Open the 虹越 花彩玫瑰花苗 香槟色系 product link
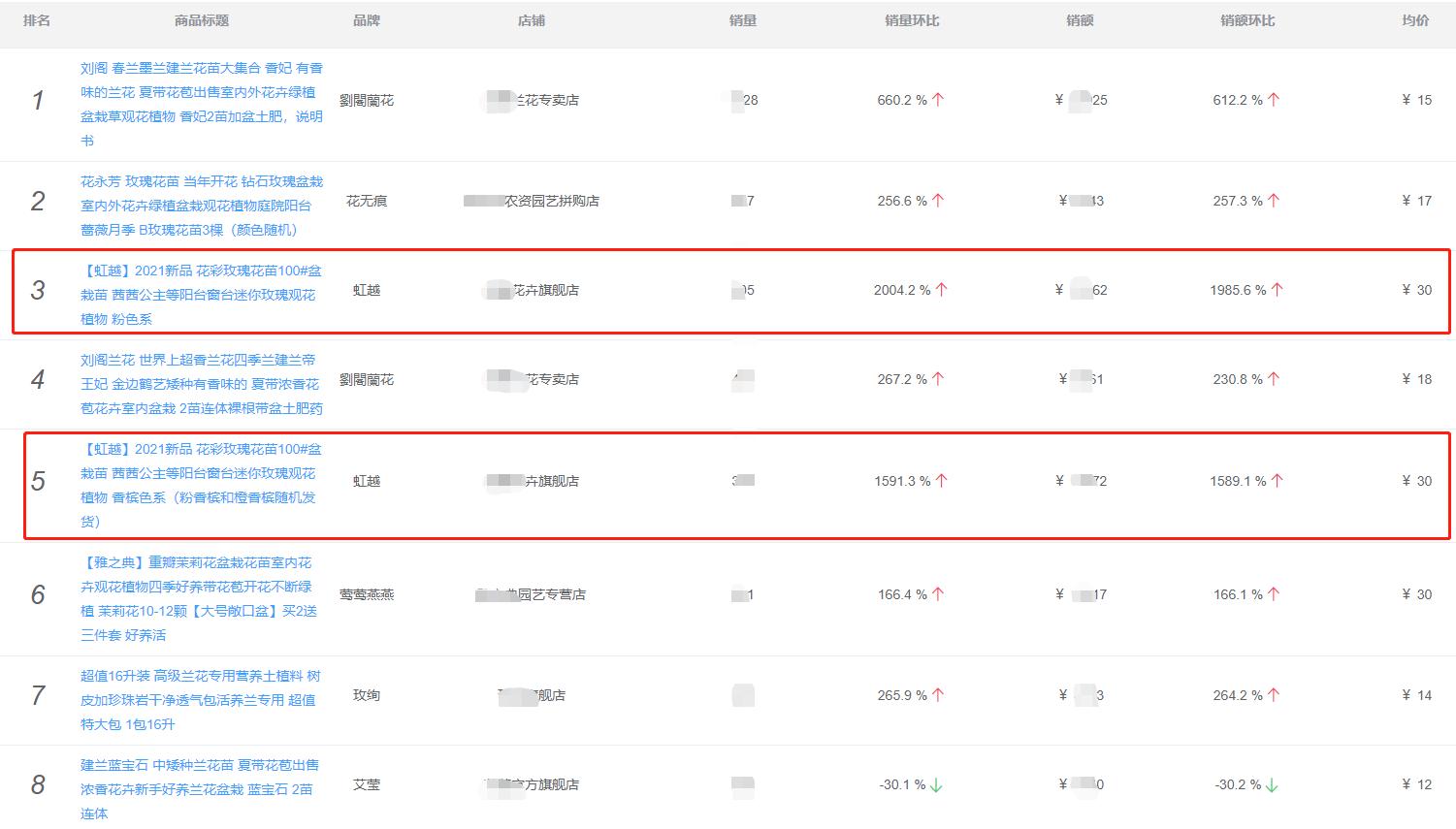Image resolution: width=1456 pixels, height=829 pixels. coord(201,485)
